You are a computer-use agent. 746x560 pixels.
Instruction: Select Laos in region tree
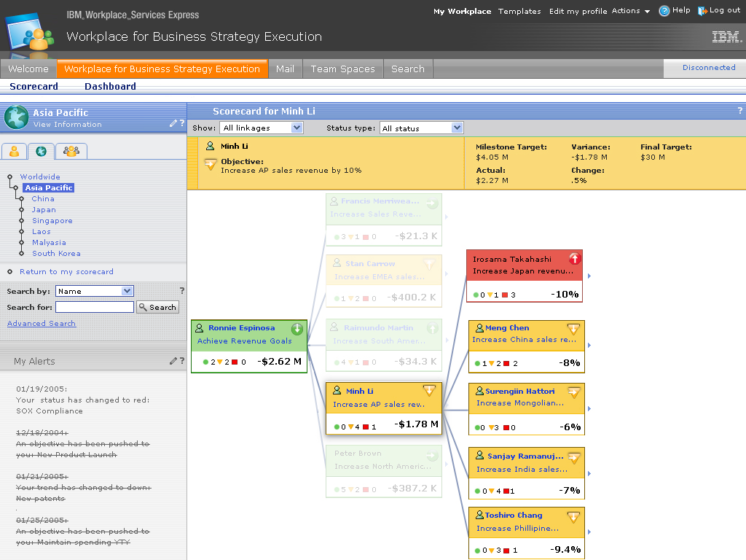tap(41, 232)
